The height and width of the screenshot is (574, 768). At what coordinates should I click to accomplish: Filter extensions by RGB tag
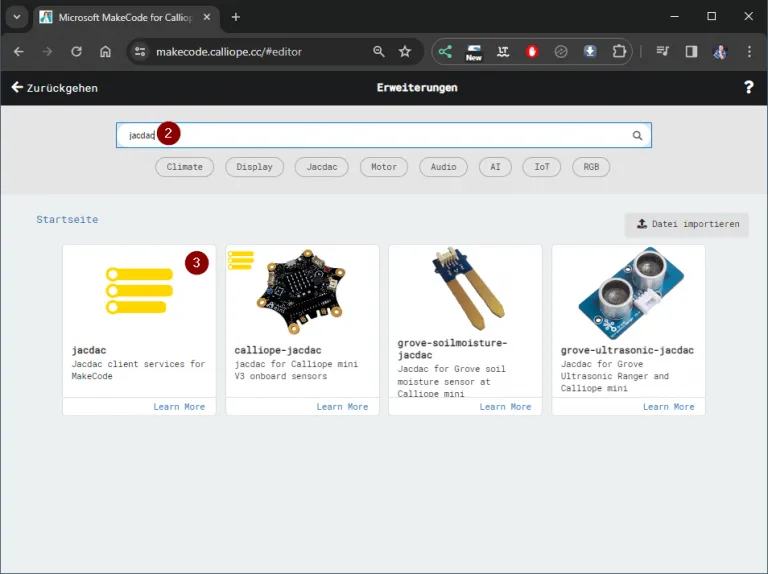coord(591,167)
